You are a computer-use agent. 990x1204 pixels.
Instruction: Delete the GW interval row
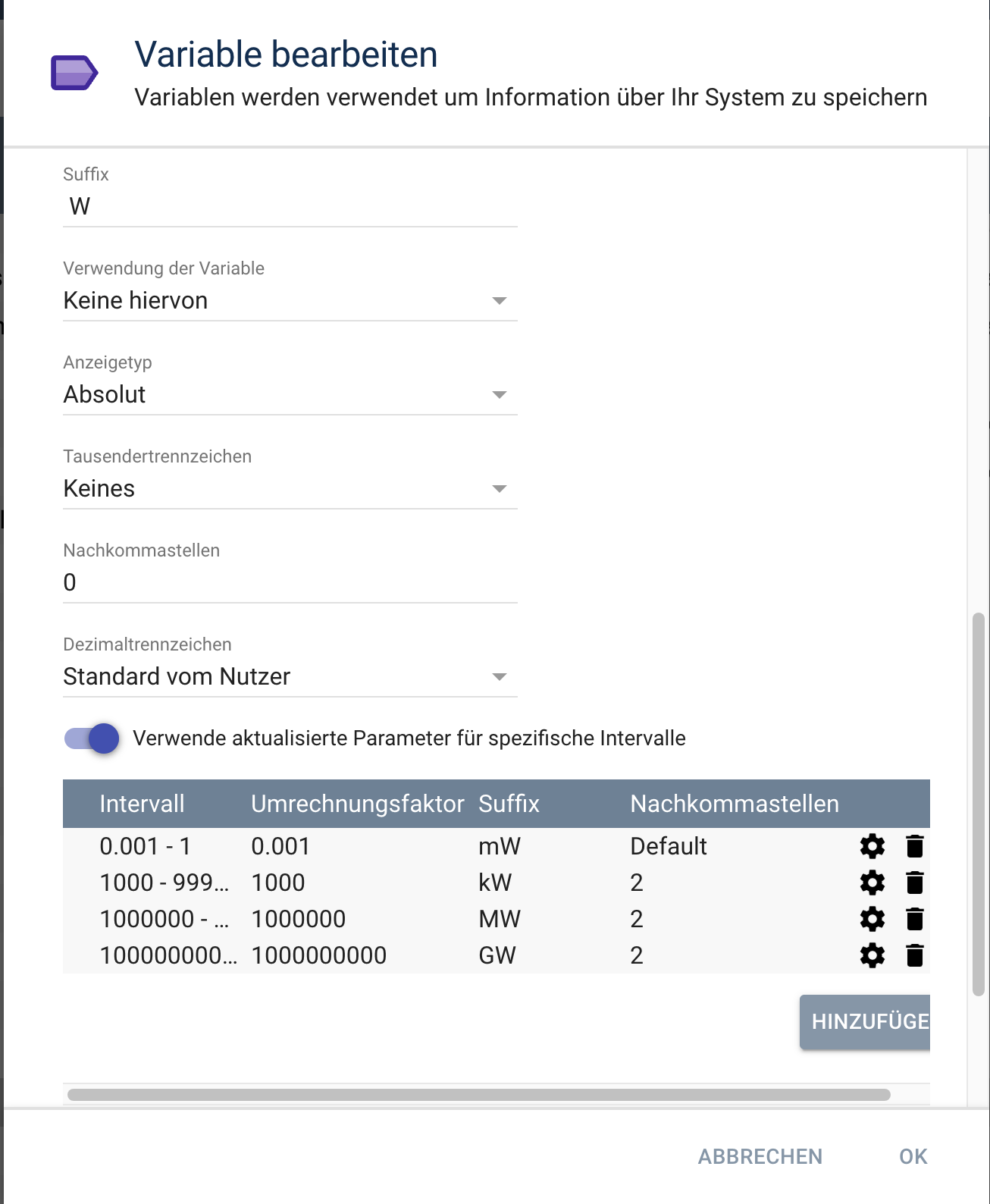click(915, 955)
